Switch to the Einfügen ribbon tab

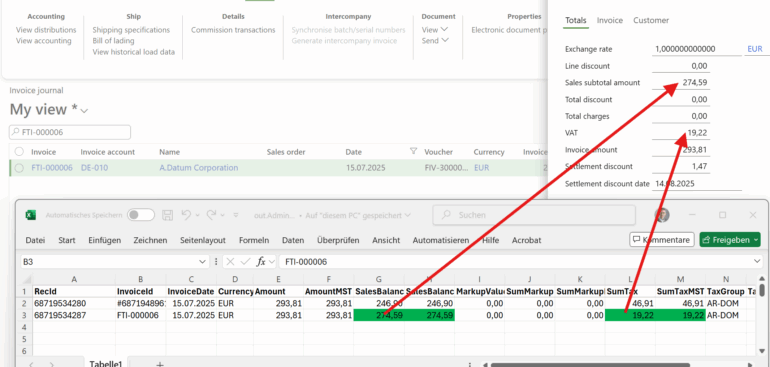[x=105, y=240]
